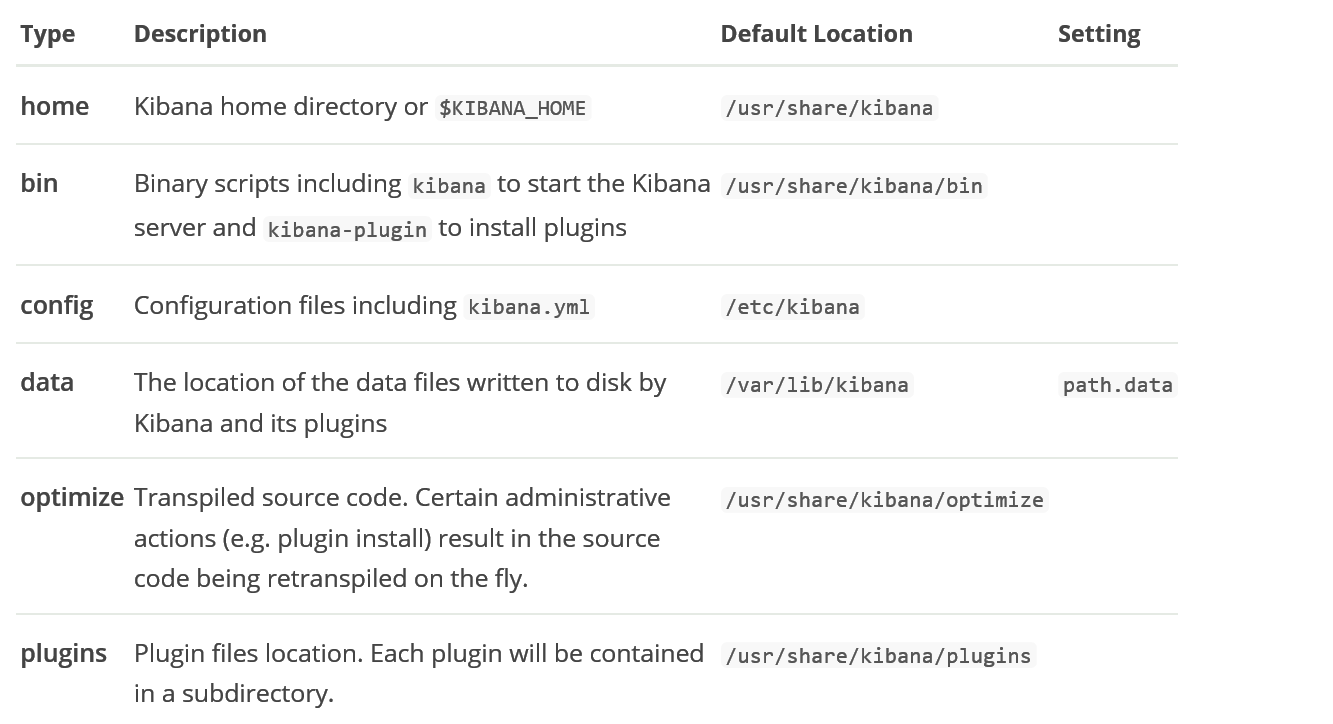Select the $KIBANA_HOME code text
Screen dimensions: 1333x724
[x=512, y=108]
